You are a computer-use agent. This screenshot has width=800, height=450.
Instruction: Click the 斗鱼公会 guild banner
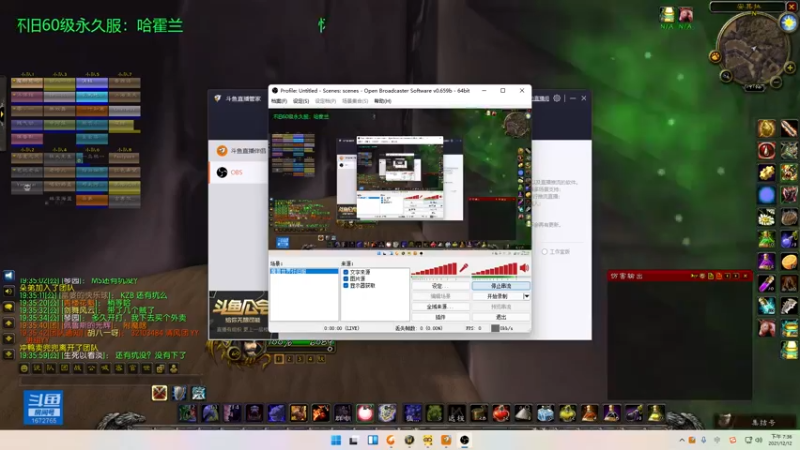pyautogui.click(x=239, y=312)
